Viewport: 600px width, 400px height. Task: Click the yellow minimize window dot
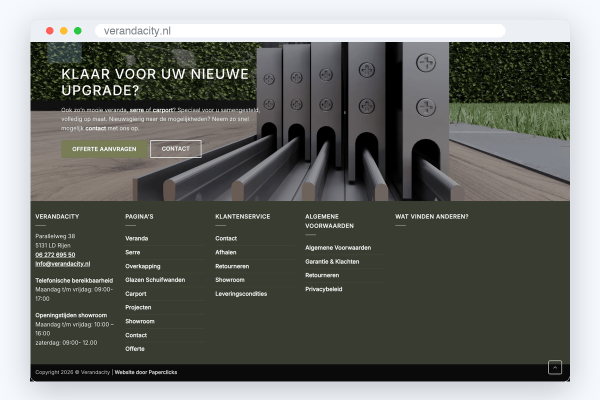[64, 31]
